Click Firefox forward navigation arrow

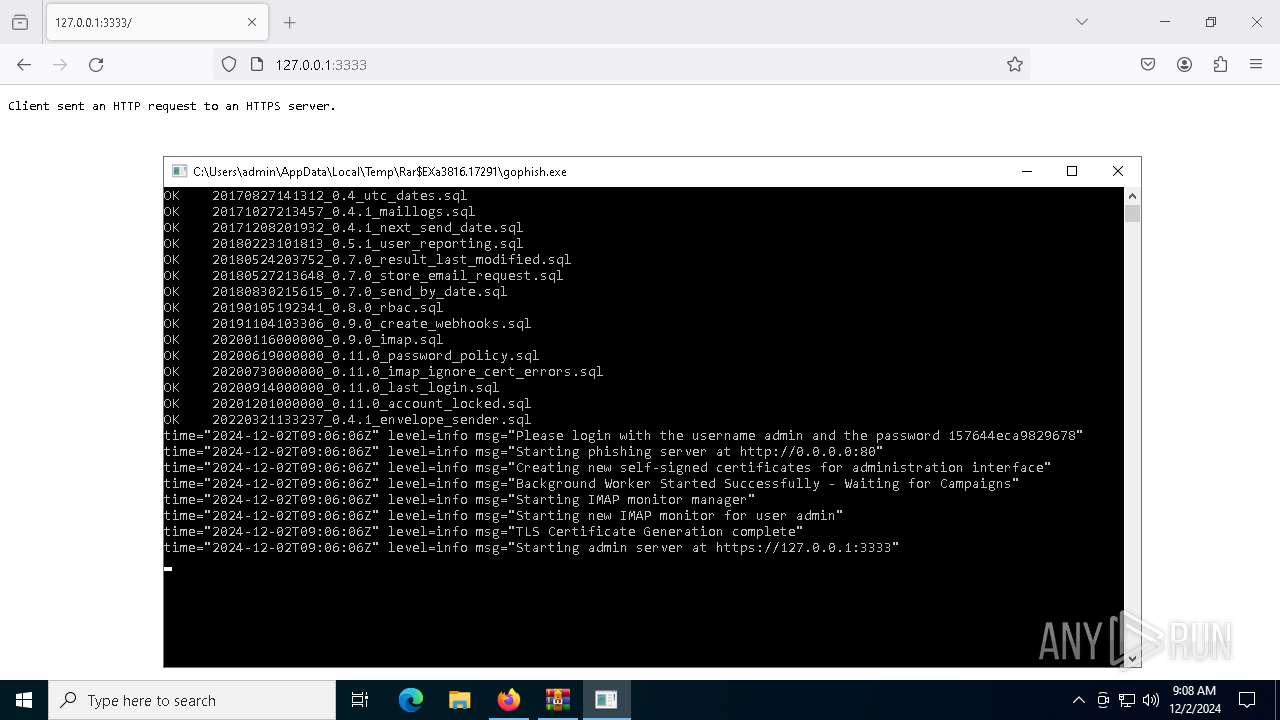point(60,64)
